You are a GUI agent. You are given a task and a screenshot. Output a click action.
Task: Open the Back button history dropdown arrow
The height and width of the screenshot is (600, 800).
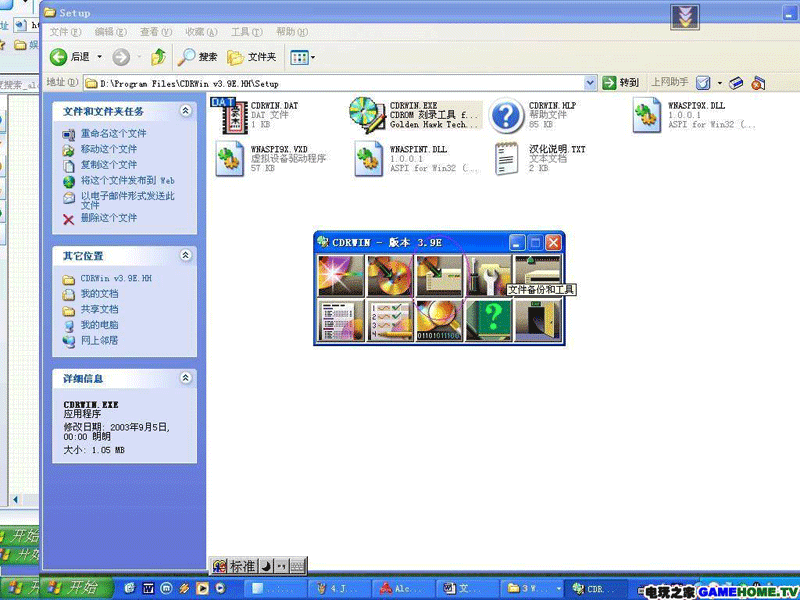(x=99, y=57)
